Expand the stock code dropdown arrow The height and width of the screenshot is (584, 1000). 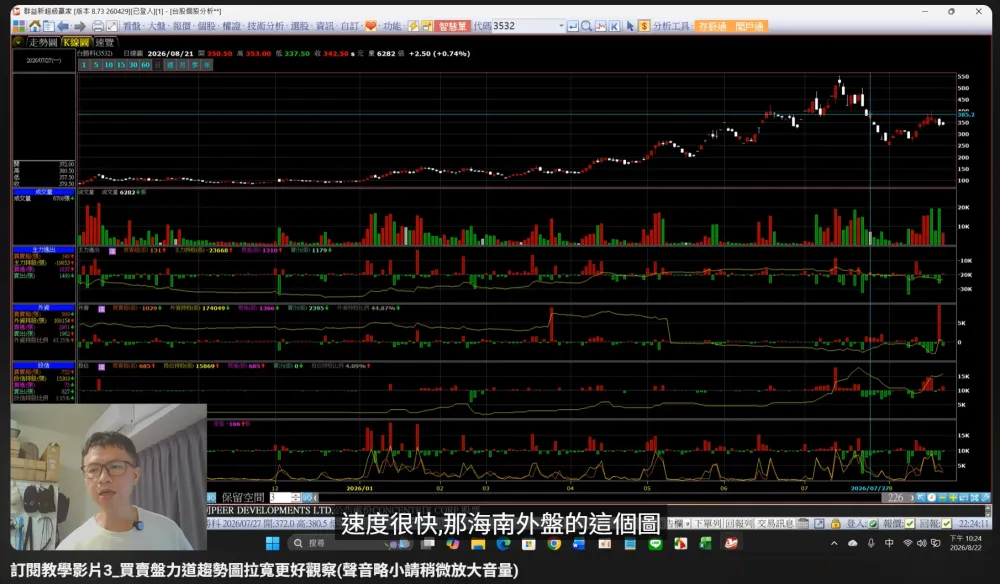(561, 26)
